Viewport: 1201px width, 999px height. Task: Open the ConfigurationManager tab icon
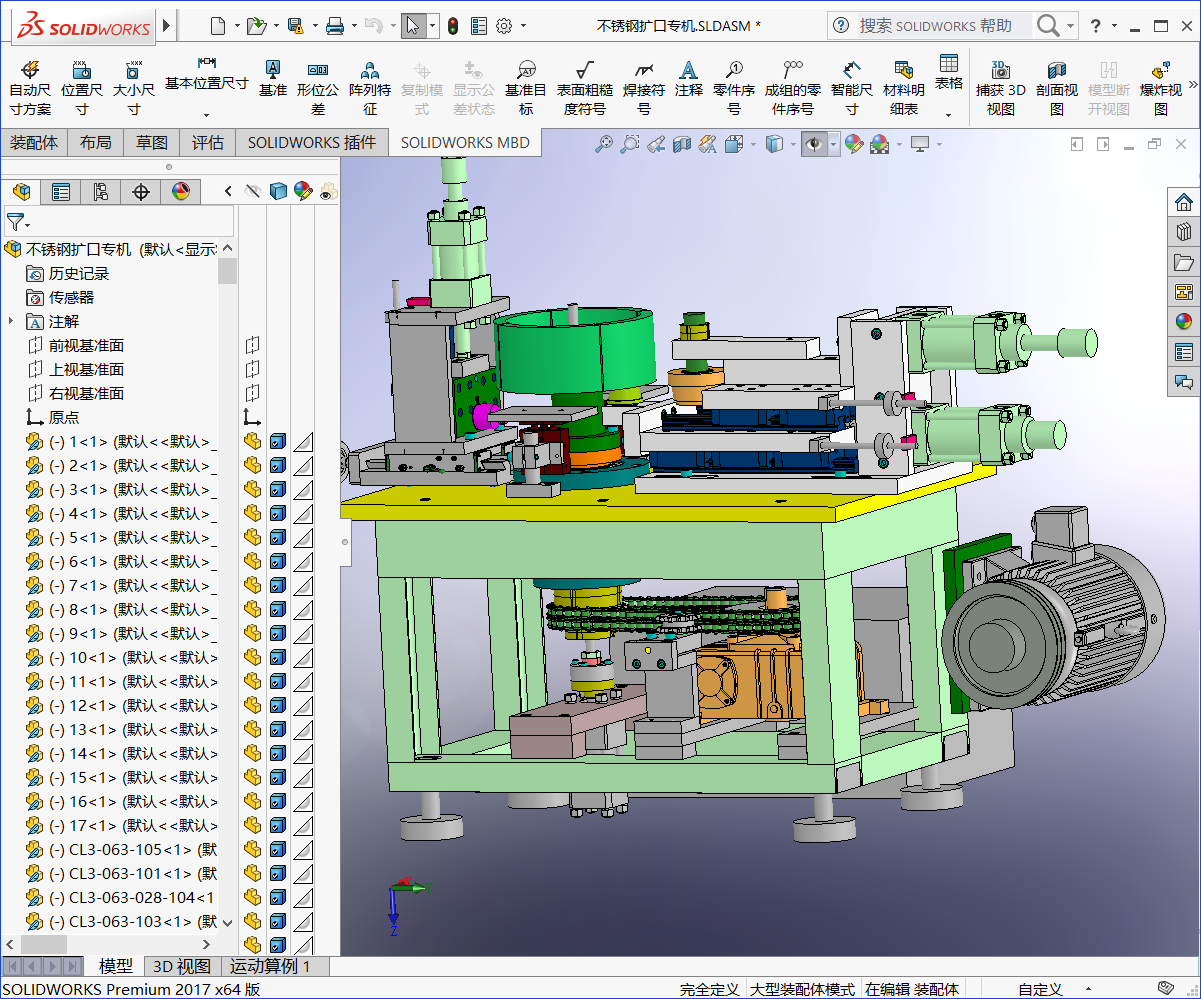[100, 191]
